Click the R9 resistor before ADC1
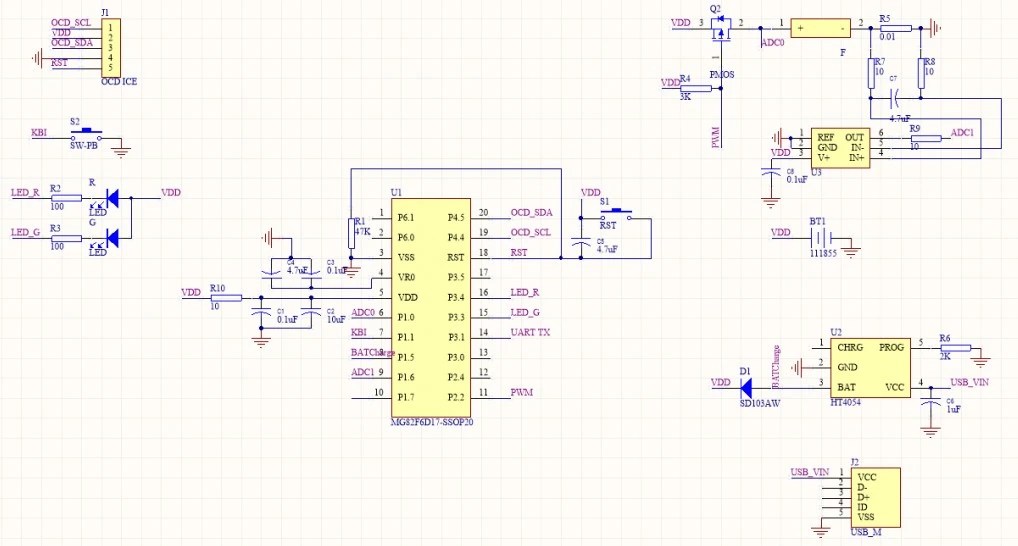Viewport: 1018px width, 546px height. (x=926, y=138)
